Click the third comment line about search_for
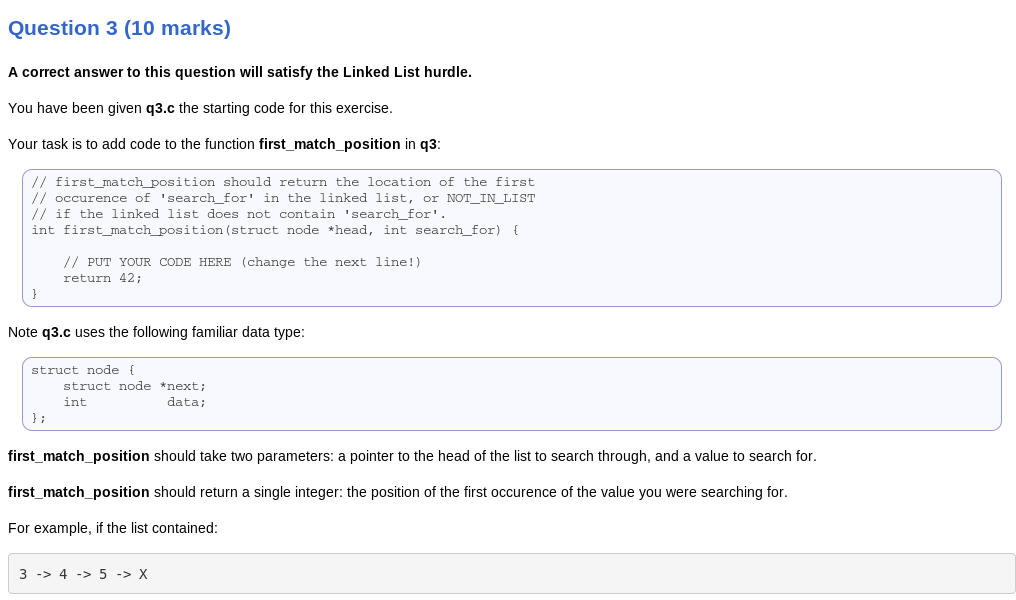This screenshot has width=1016, height=600. coord(238,214)
